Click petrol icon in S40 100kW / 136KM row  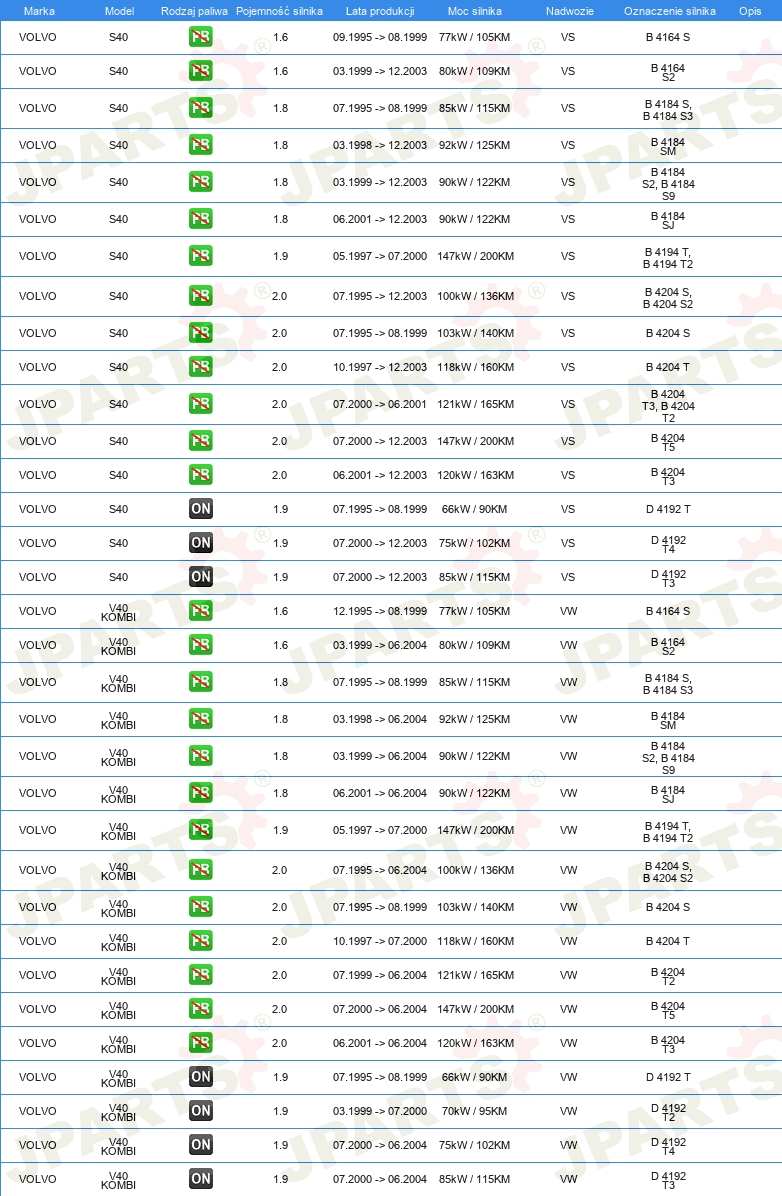(201, 296)
